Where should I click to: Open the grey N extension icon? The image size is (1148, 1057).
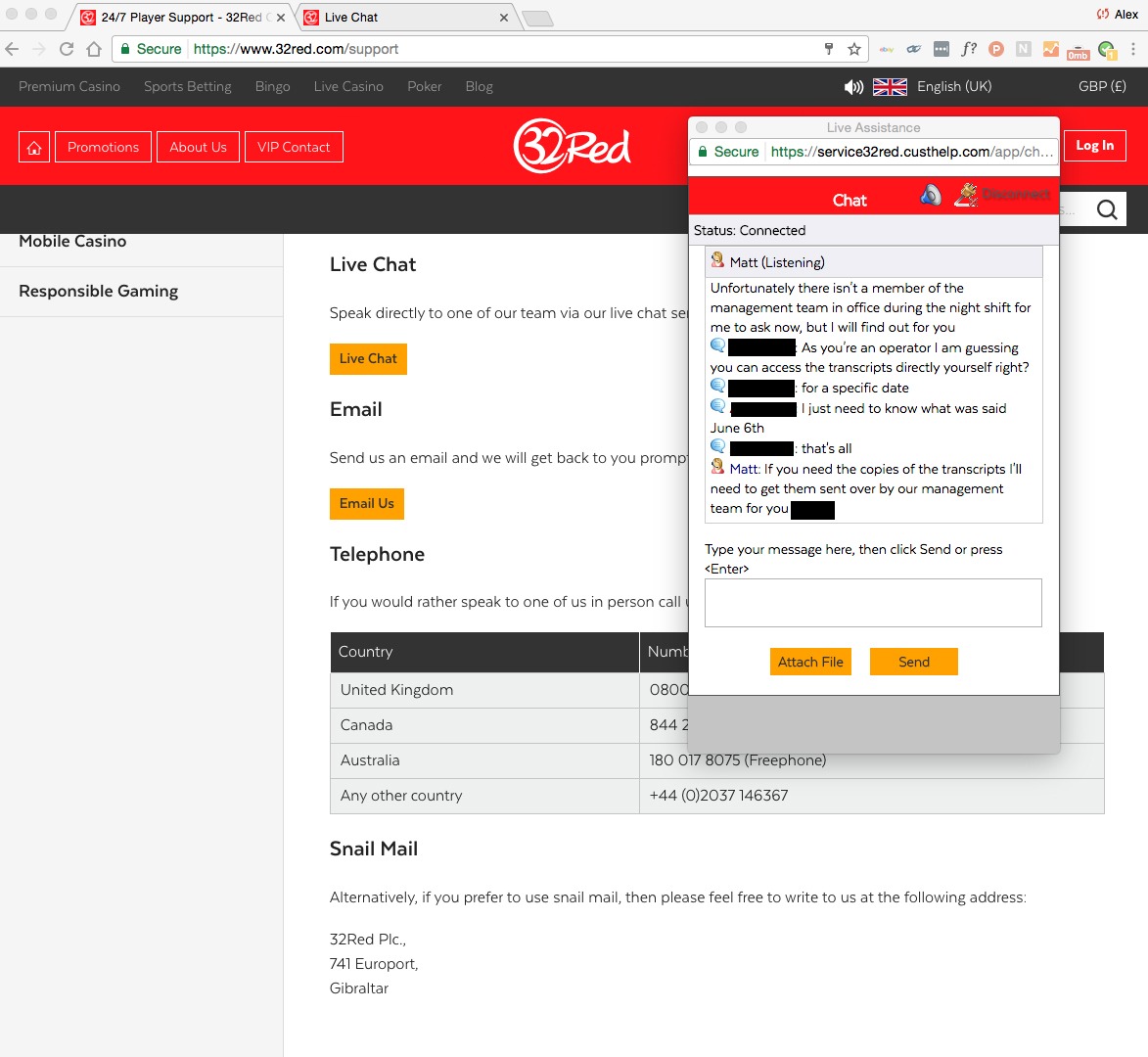pyautogui.click(x=1024, y=49)
